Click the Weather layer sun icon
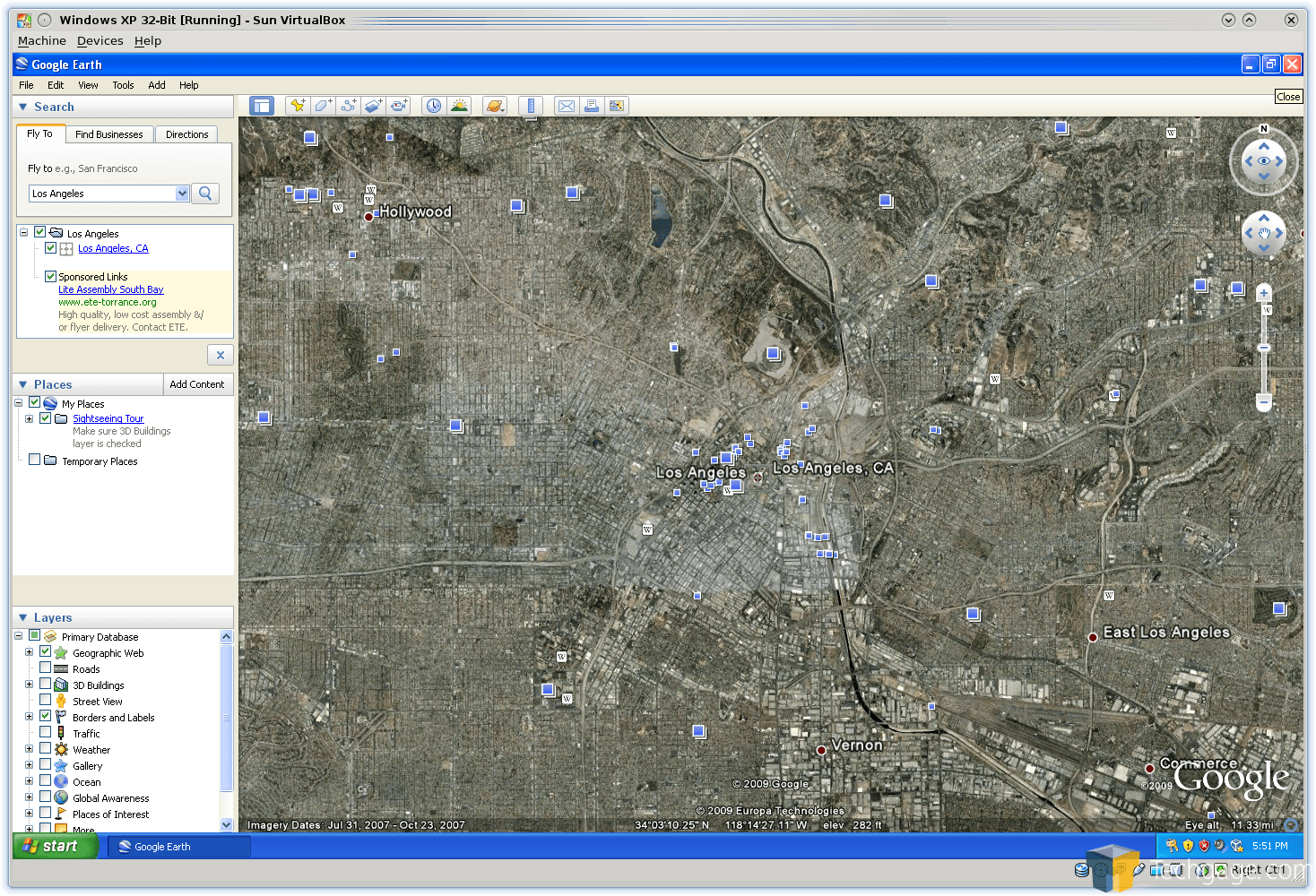 (x=61, y=749)
